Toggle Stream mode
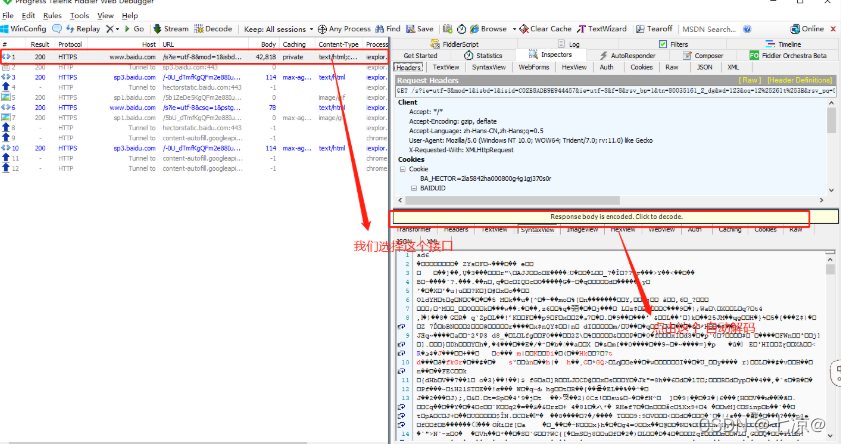The height and width of the screenshot is (444, 841). click(171, 29)
